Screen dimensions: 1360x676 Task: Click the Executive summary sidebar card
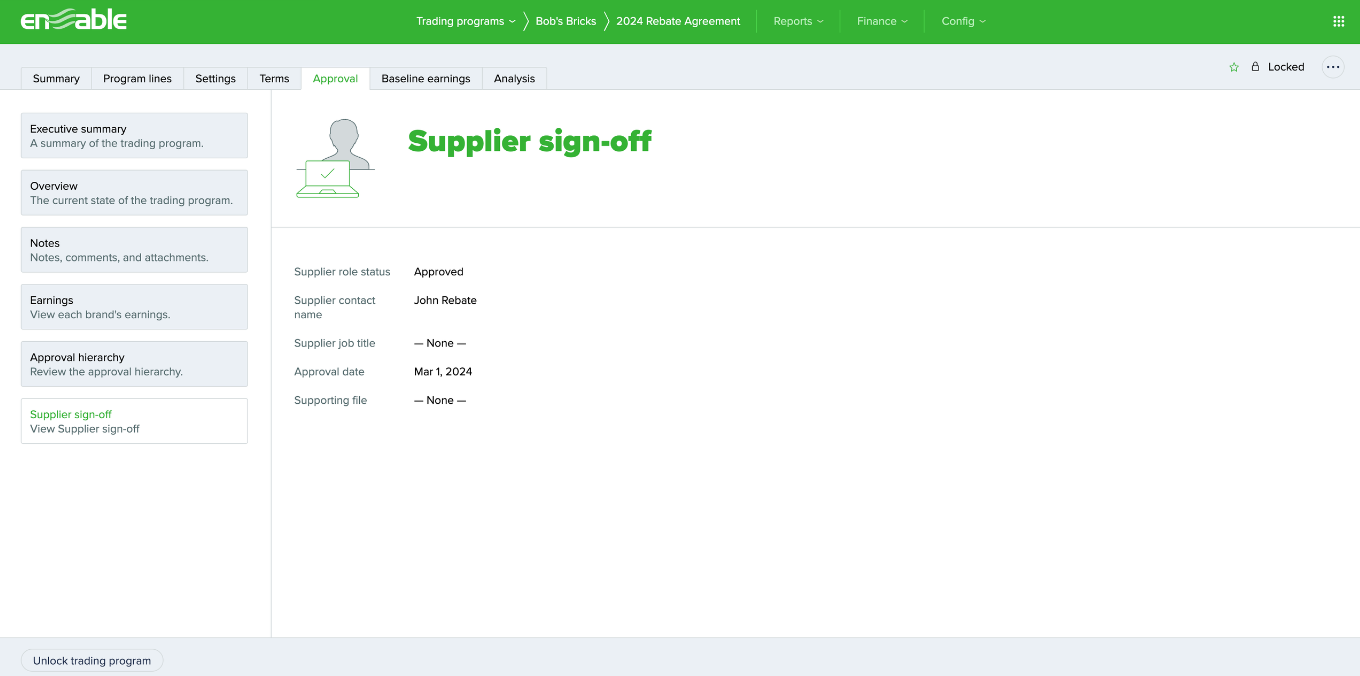[x=134, y=135]
